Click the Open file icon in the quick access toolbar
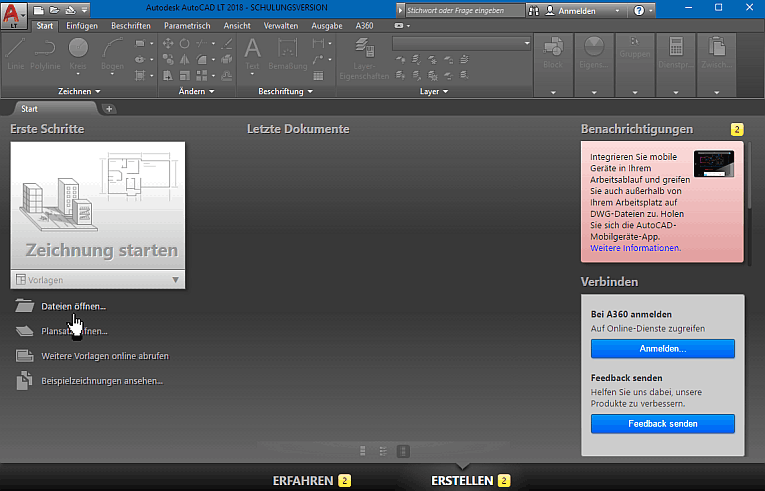765x491 pixels. pyautogui.click(x=54, y=10)
